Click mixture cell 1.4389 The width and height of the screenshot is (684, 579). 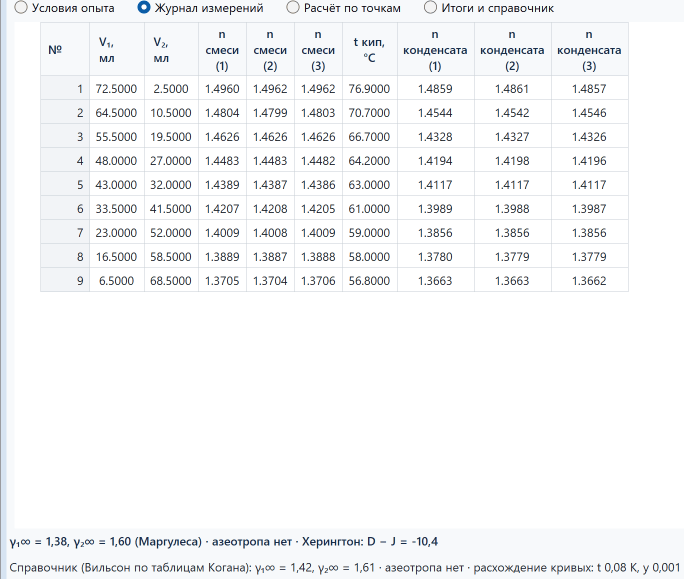(x=222, y=185)
